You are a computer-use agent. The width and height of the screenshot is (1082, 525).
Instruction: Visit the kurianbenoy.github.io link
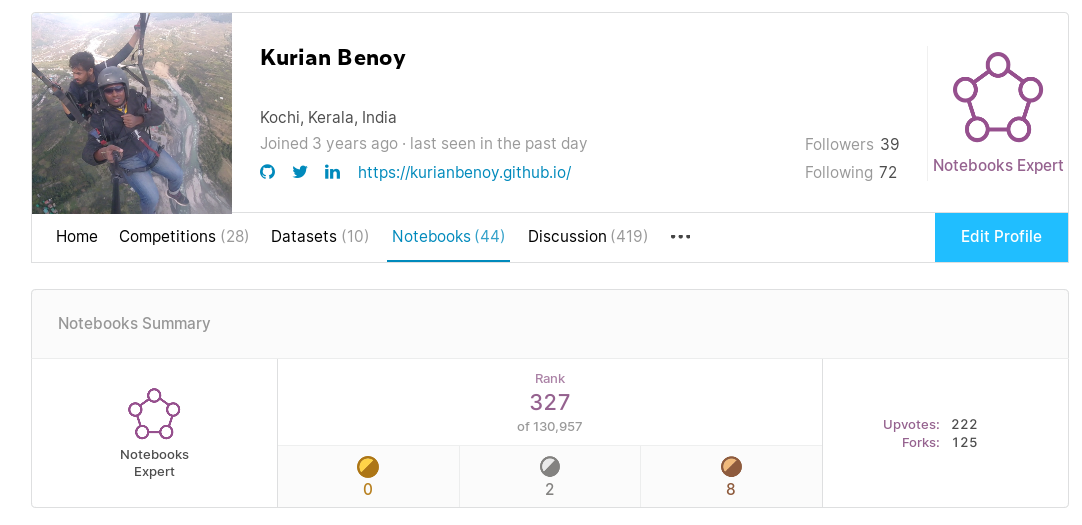(464, 172)
